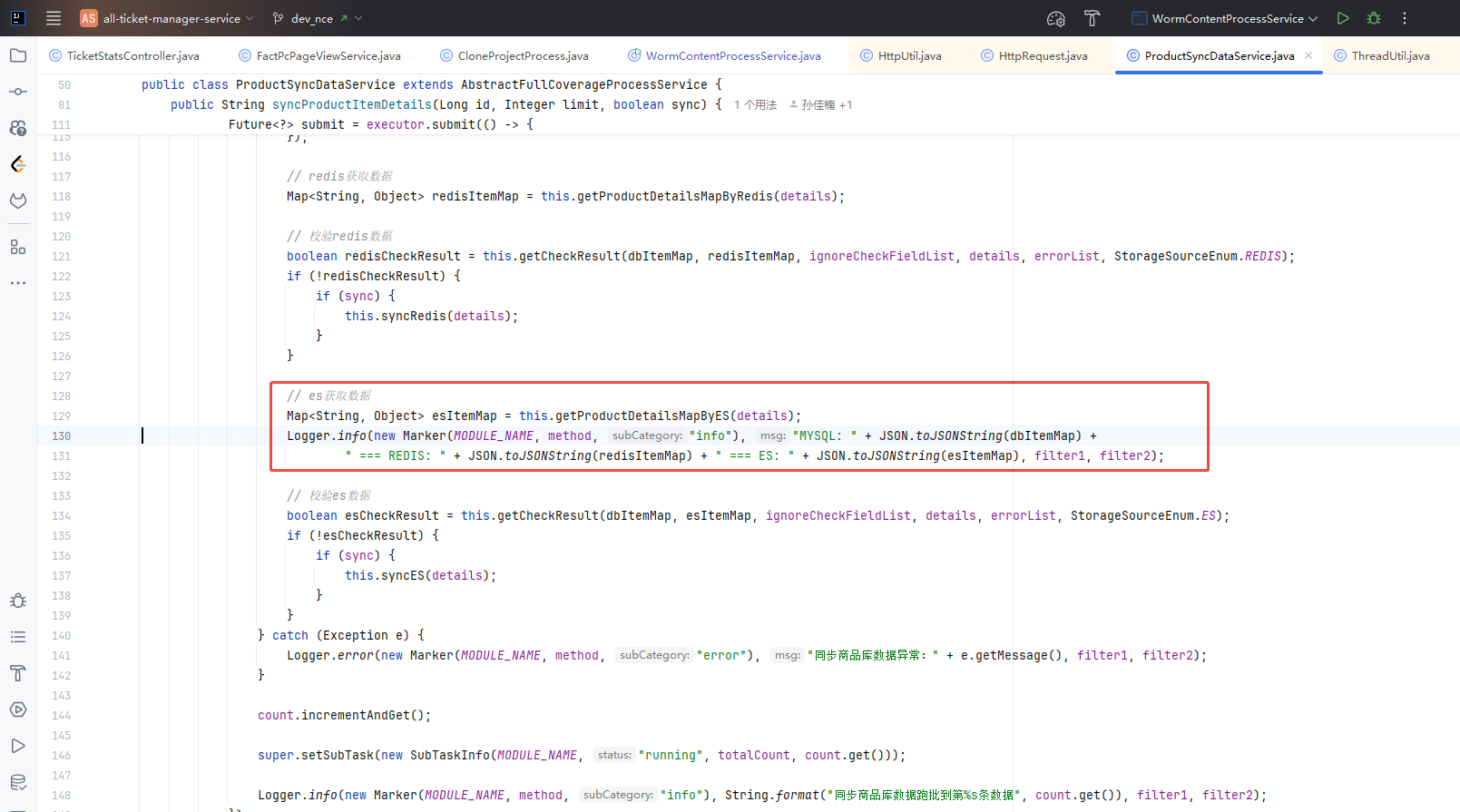This screenshot has height=812, width=1460.
Task: Run WormContentProcessService with green play button
Action: (x=1343, y=18)
